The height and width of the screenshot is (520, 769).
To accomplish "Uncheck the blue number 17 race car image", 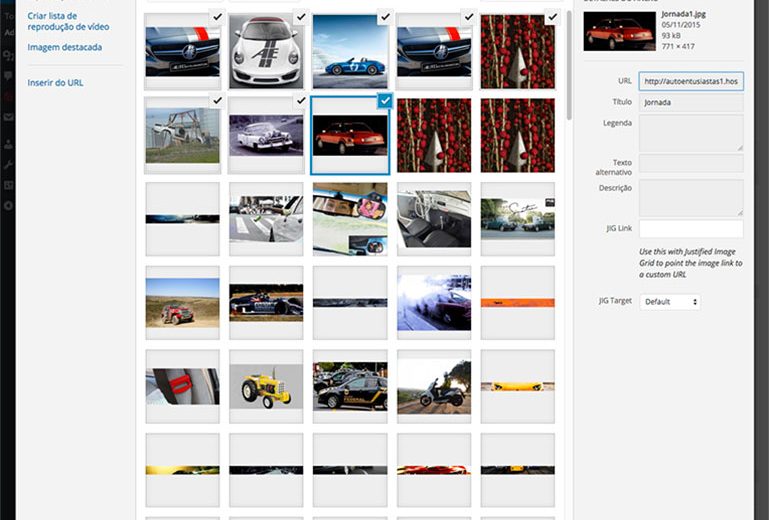I will point(385,18).
